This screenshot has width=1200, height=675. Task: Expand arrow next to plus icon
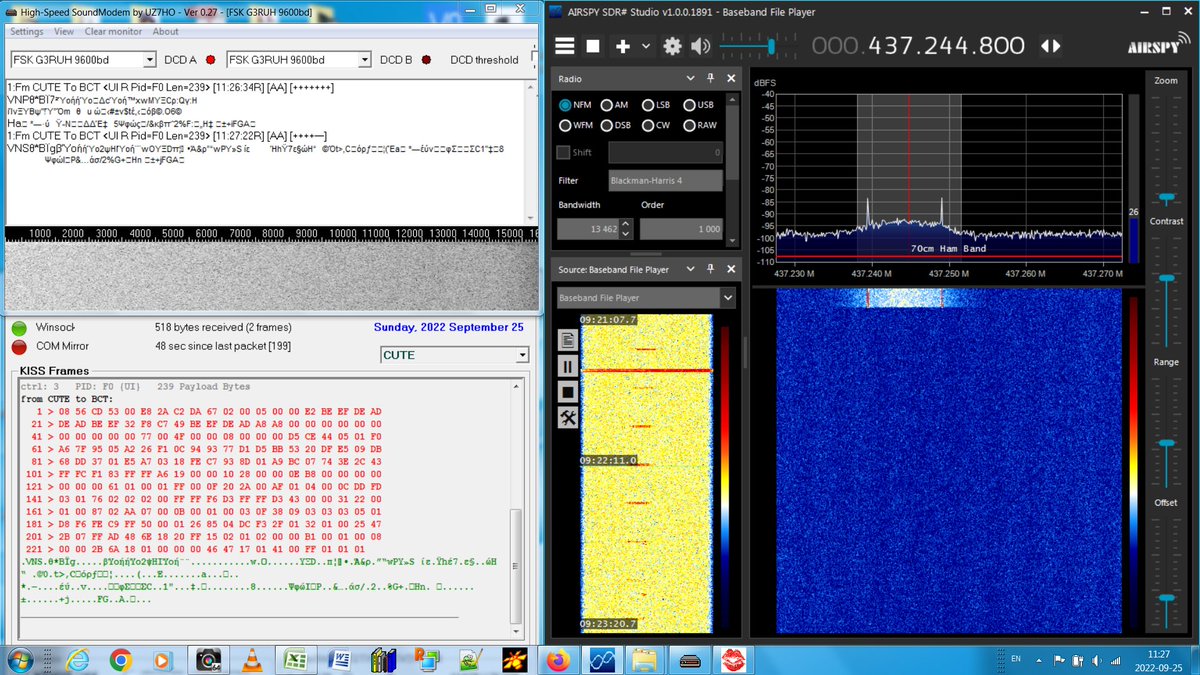tap(645, 47)
